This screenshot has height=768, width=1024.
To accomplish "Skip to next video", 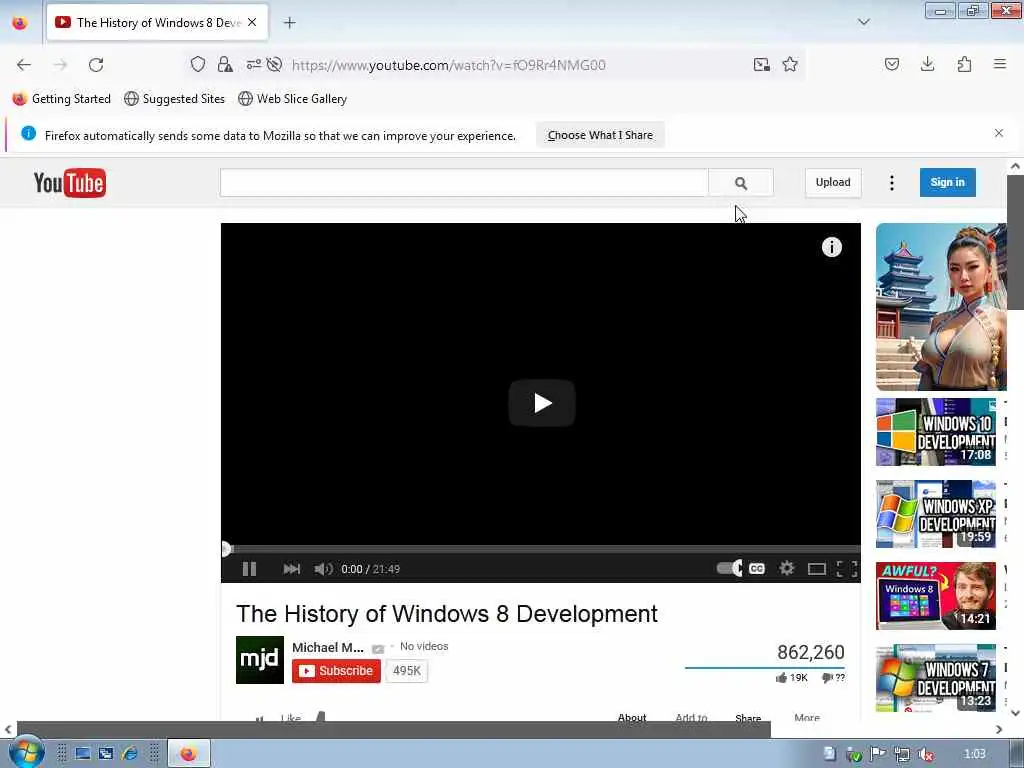I will [291, 569].
